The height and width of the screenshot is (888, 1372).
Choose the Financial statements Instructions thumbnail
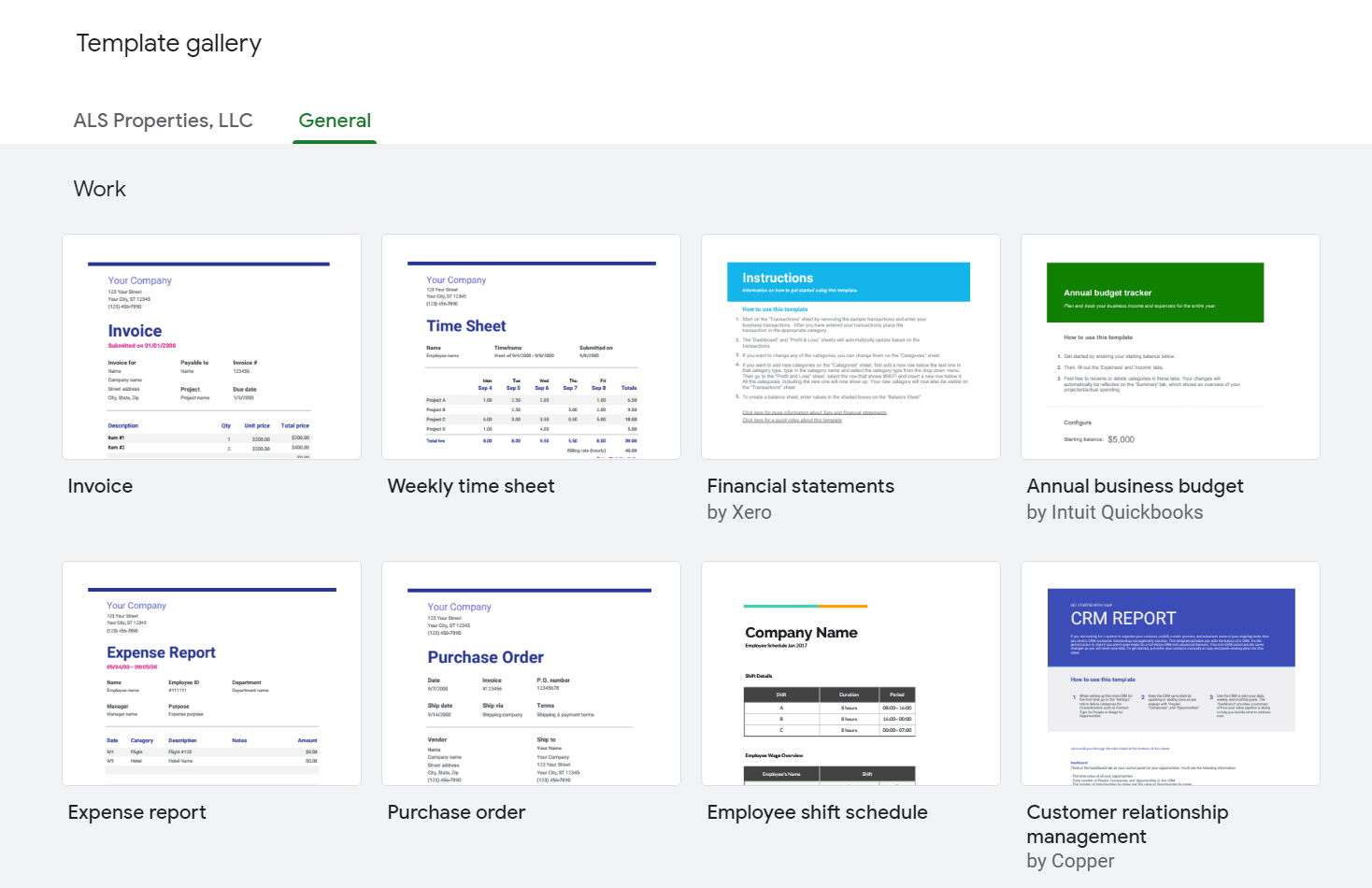(850, 347)
